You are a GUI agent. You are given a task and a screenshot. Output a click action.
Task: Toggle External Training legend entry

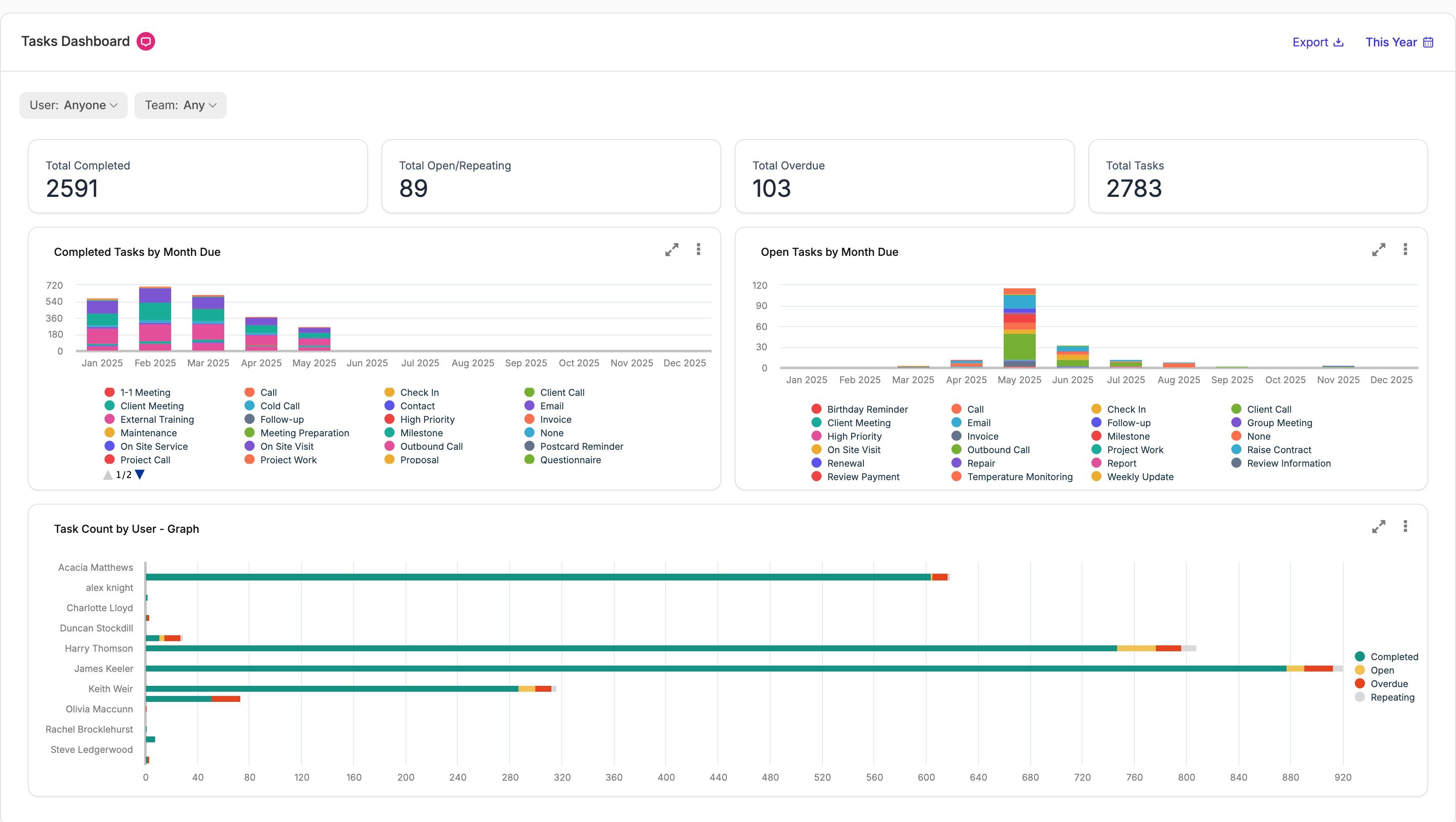point(149,419)
